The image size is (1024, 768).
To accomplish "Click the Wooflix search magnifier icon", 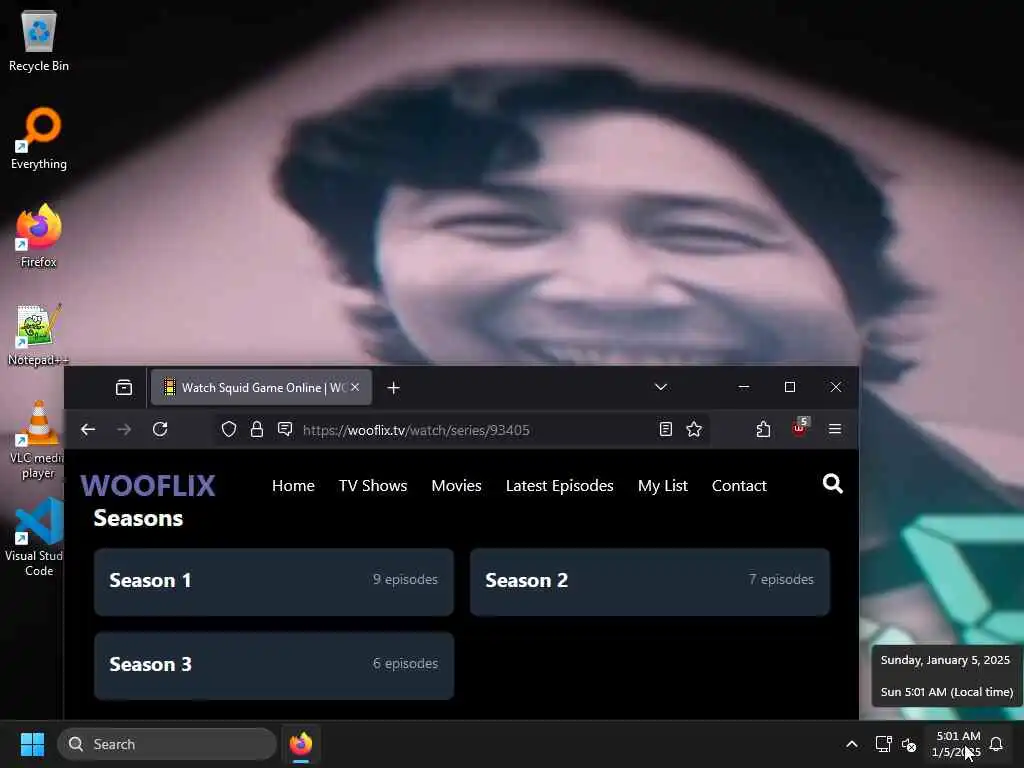I will point(833,484).
